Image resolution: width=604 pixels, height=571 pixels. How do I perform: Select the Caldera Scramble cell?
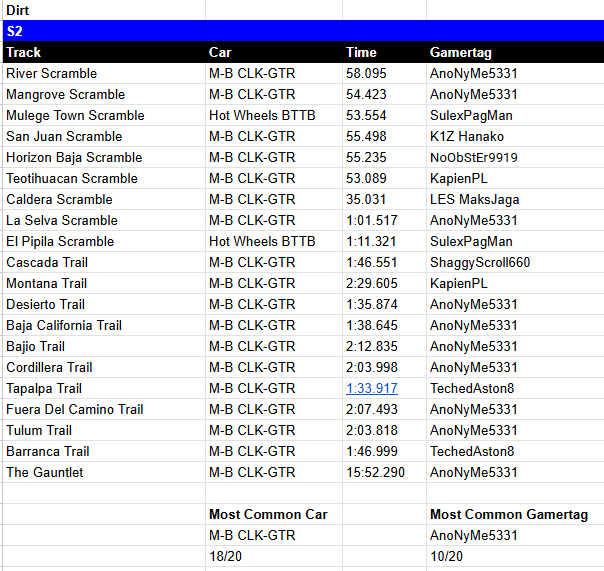point(104,199)
